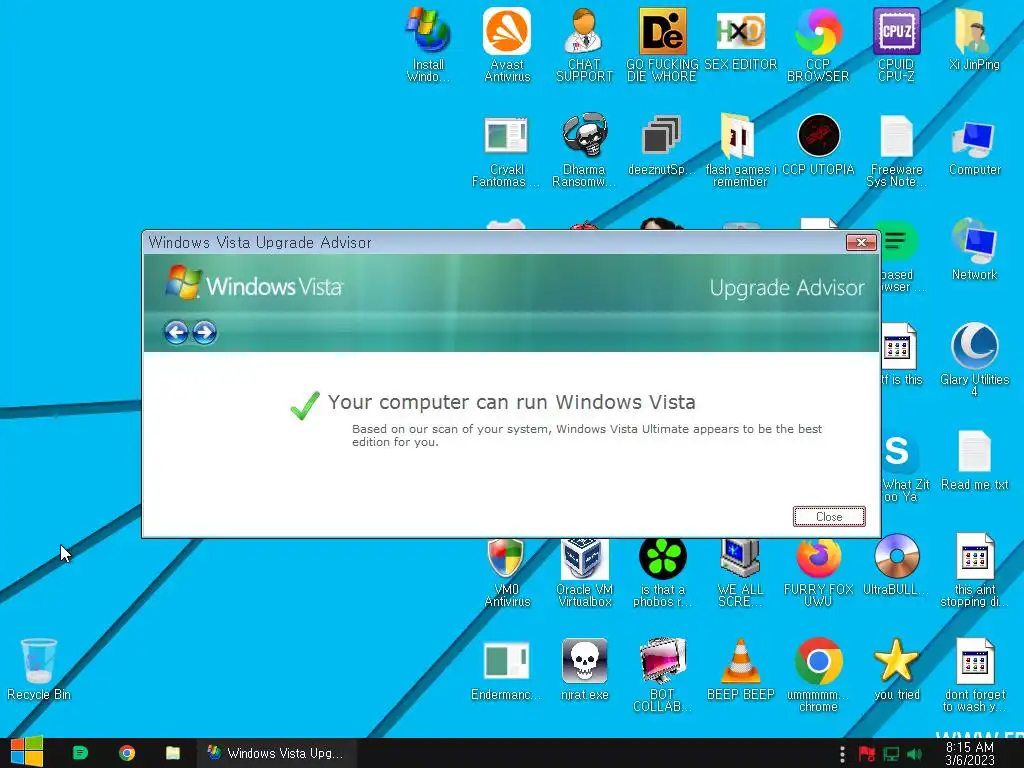Open File Explorer folder in taskbar
Image resolution: width=1024 pixels, height=768 pixels.
coord(172,753)
